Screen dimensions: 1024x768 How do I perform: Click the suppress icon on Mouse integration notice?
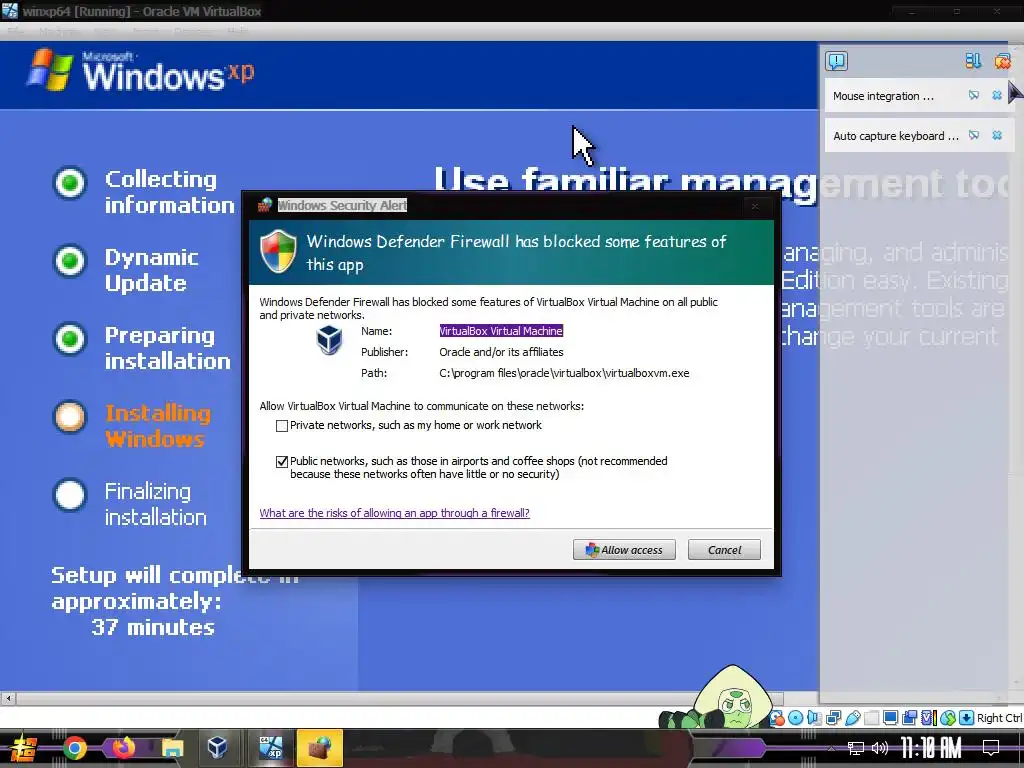974,95
